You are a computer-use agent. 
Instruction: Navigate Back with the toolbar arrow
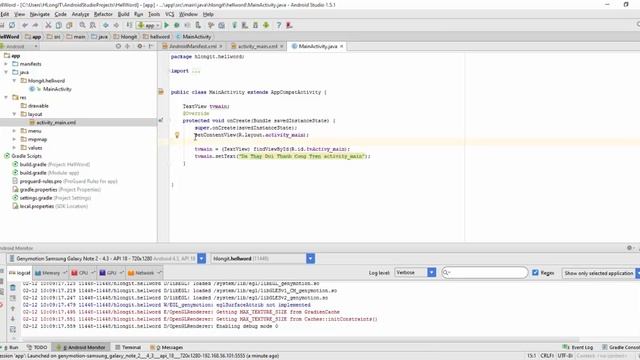click(106, 25)
